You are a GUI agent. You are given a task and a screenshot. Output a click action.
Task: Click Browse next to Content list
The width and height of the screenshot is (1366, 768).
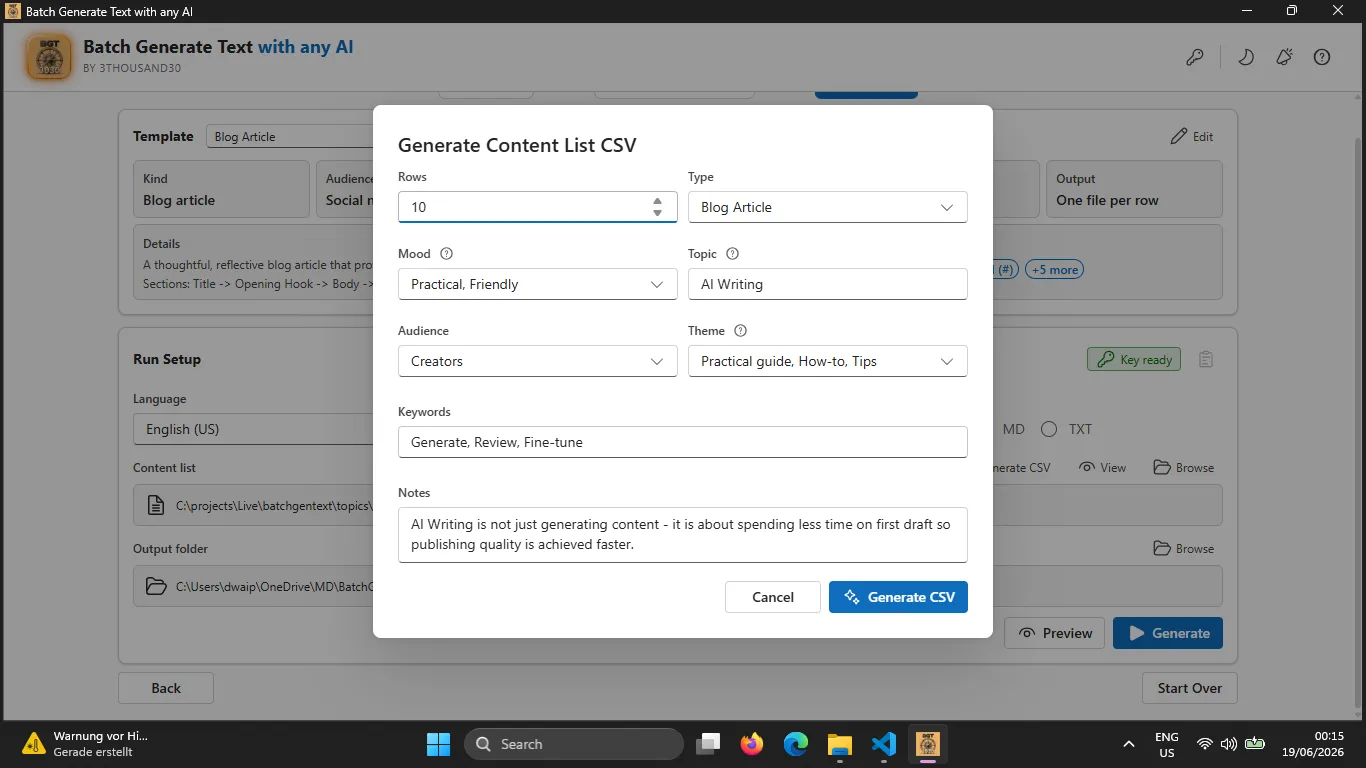point(1183,467)
